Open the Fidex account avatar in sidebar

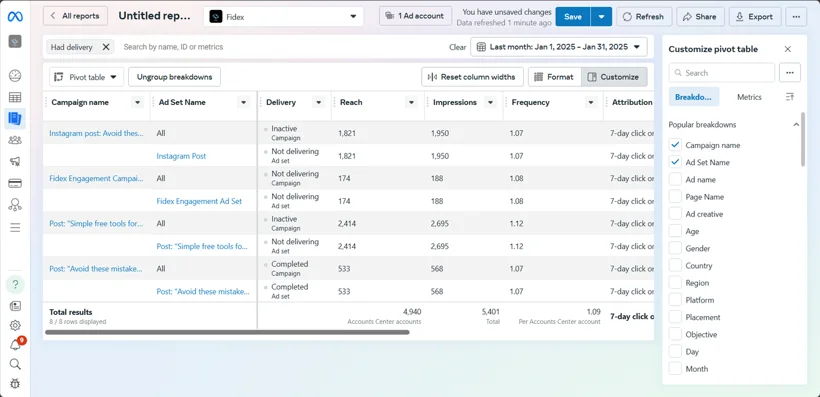click(15, 41)
